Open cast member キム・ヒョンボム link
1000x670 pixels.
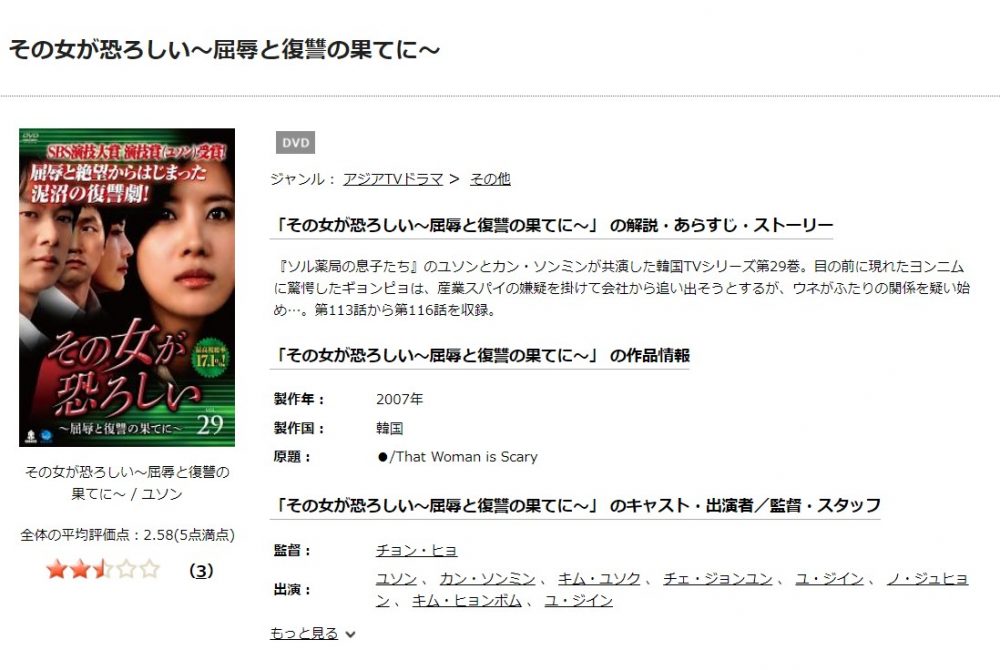[x=467, y=600]
